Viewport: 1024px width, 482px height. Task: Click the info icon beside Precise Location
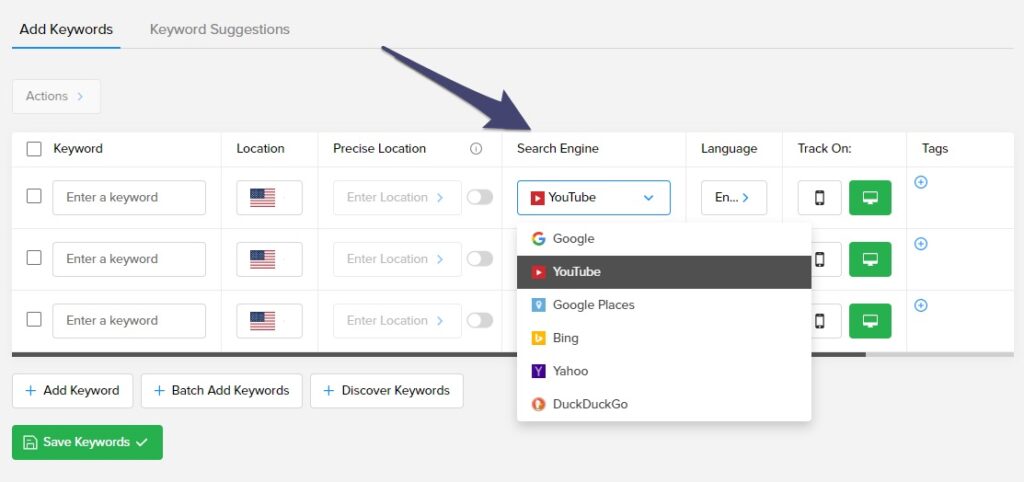[476, 149]
